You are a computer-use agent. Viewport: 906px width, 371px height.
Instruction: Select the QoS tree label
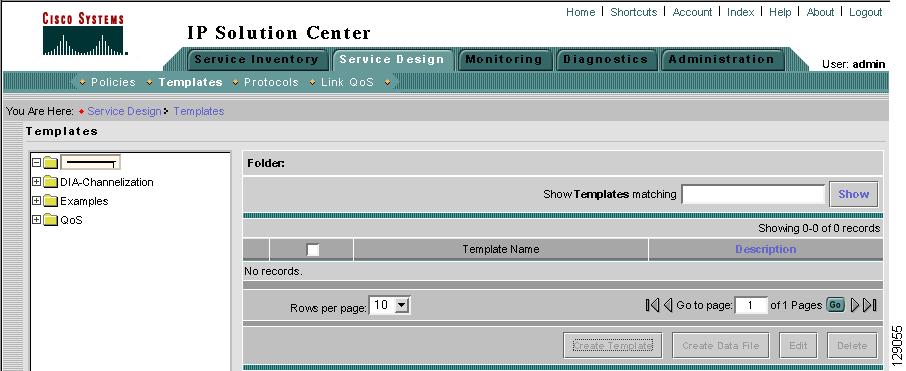[71, 221]
